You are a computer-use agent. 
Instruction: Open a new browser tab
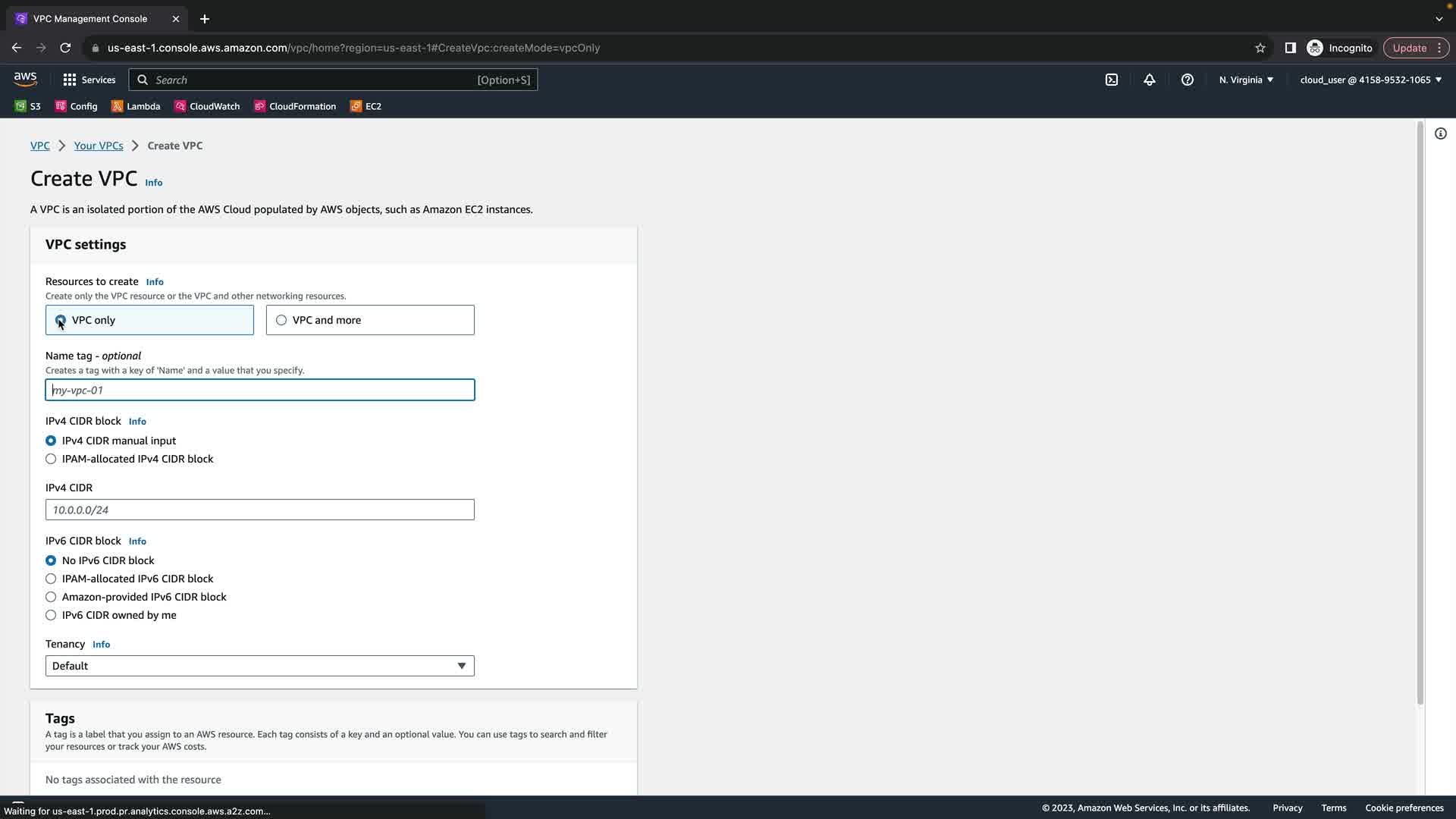click(205, 19)
